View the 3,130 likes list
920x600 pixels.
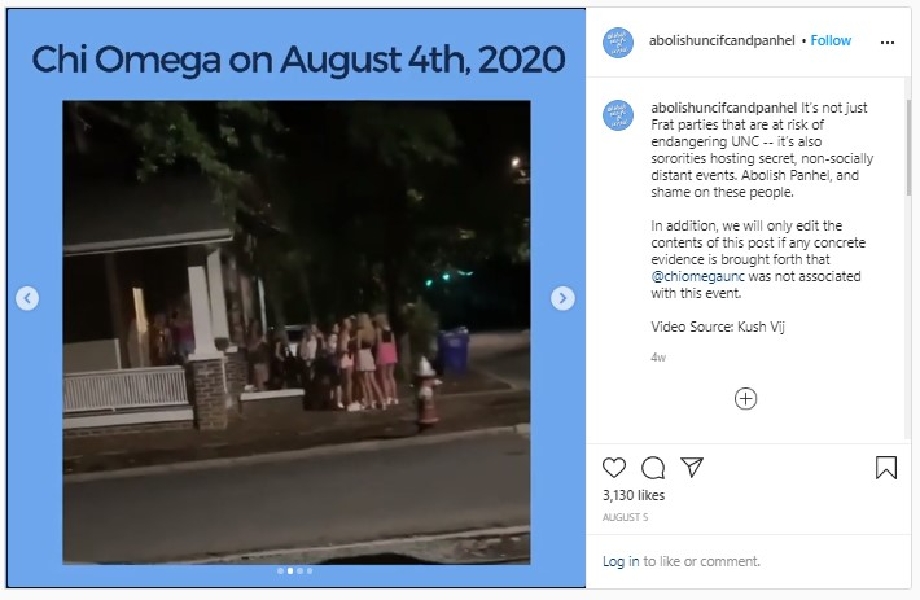[634, 495]
